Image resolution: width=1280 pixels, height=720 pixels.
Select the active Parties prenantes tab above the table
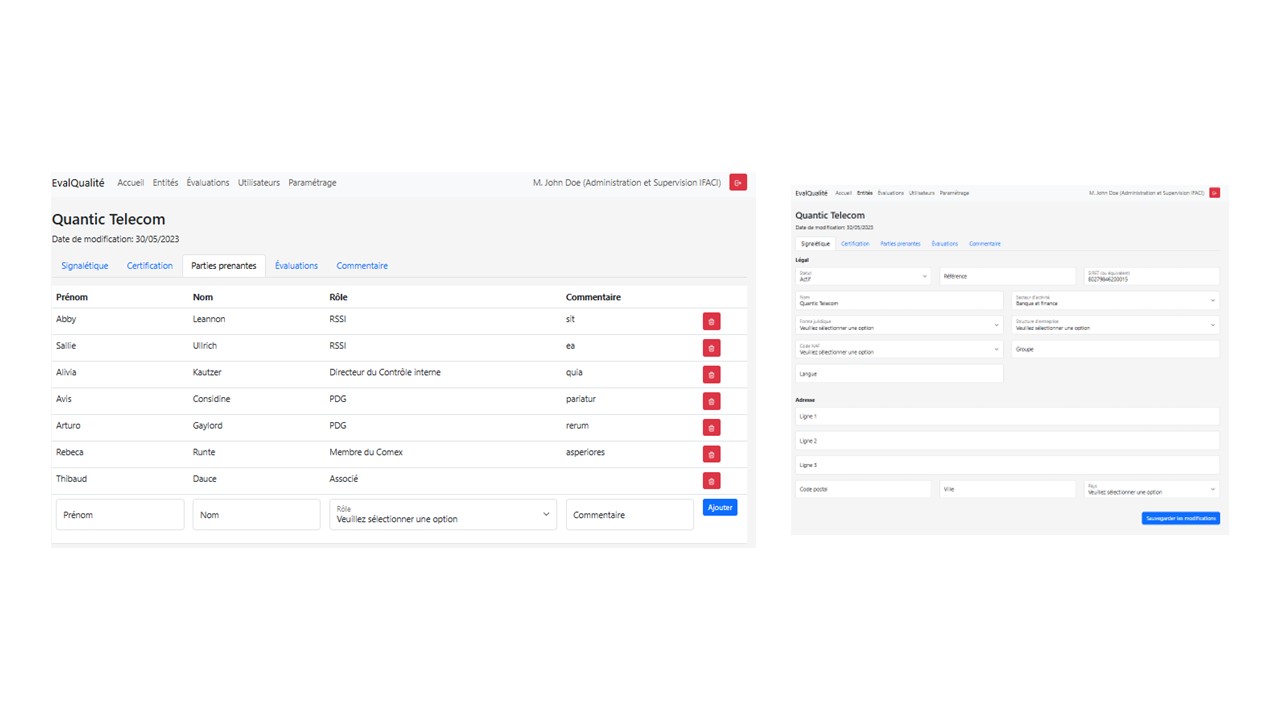224,266
